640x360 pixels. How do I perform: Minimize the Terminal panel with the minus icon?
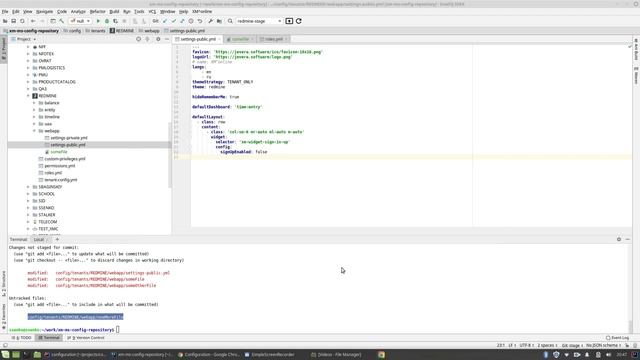[x=628, y=240]
